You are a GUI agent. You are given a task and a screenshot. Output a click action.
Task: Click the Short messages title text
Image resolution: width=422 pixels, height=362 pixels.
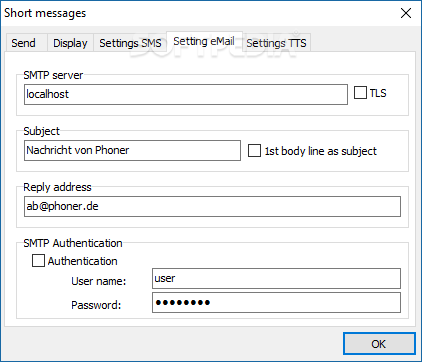pyautogui.click(x=45, y=13)
